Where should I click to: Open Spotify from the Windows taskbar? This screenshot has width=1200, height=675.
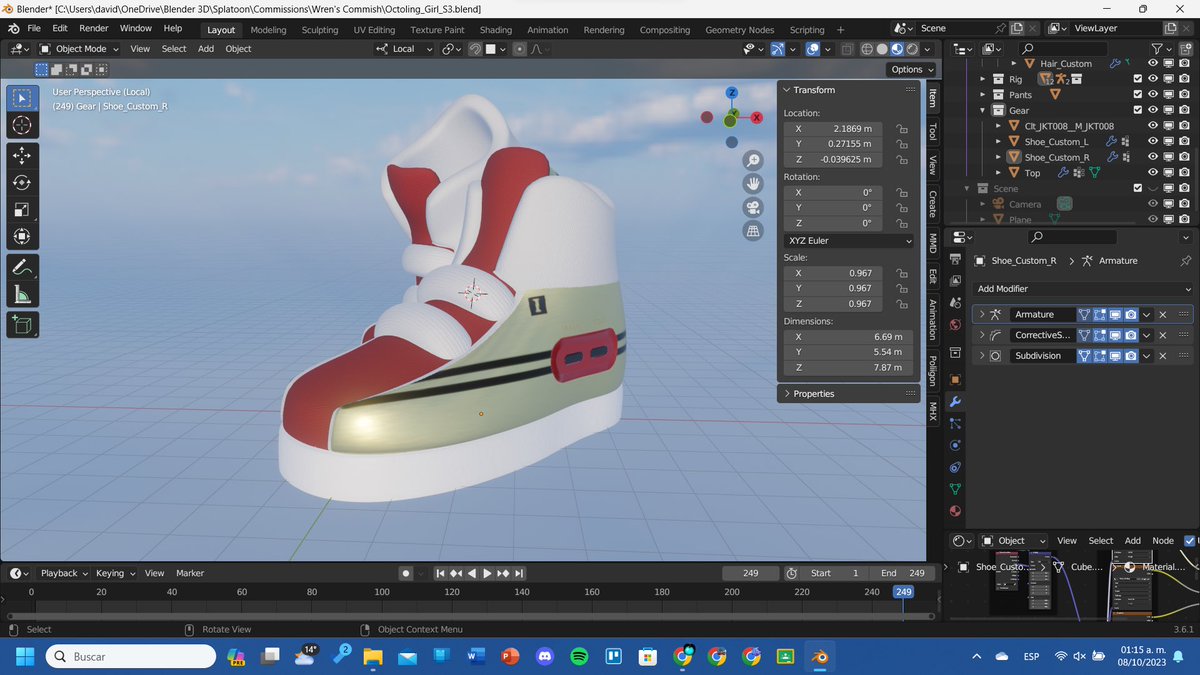tap(579, 657)
